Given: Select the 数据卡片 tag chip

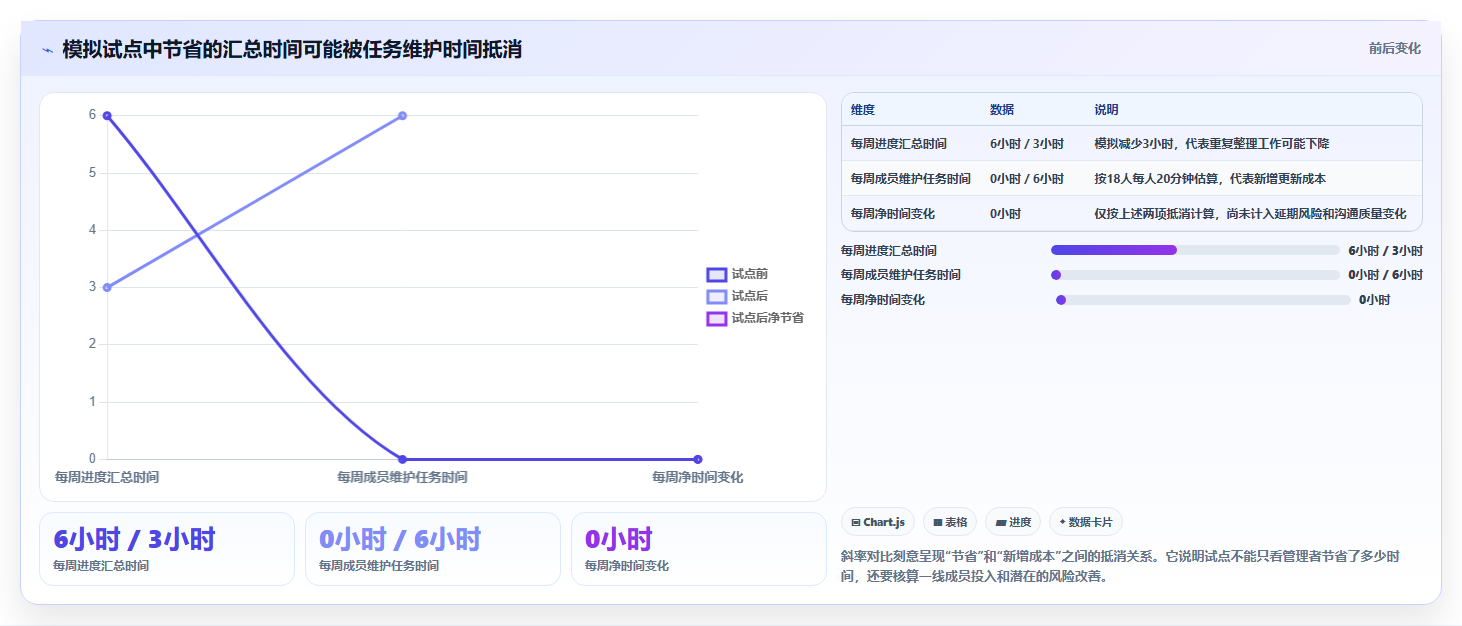Looking at the screenshot, I should coord(1086,522).
